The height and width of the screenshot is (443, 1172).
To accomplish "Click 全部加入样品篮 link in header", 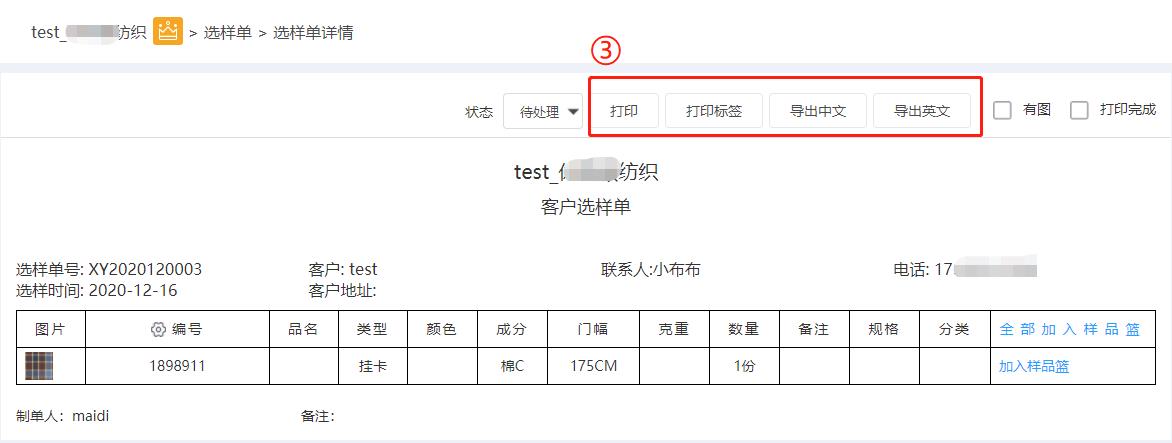I will [1070, 329].
